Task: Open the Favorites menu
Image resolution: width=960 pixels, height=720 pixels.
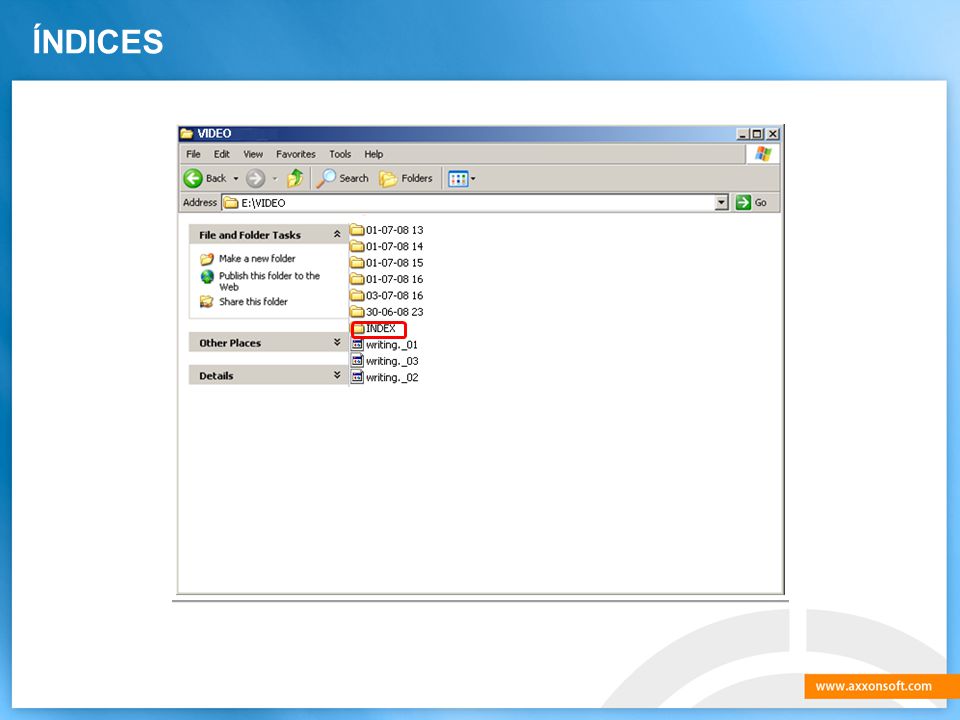Action: click(x=296, y=154)
